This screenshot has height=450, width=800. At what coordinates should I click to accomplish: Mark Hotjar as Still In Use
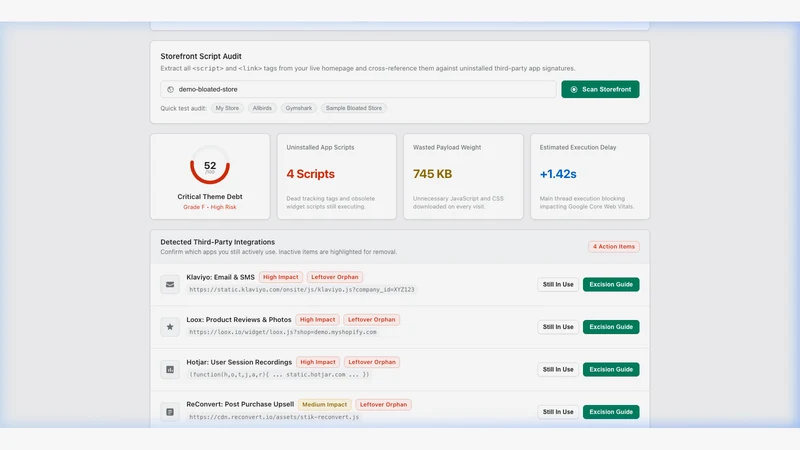pyautogui.click(x=558, y=369)
